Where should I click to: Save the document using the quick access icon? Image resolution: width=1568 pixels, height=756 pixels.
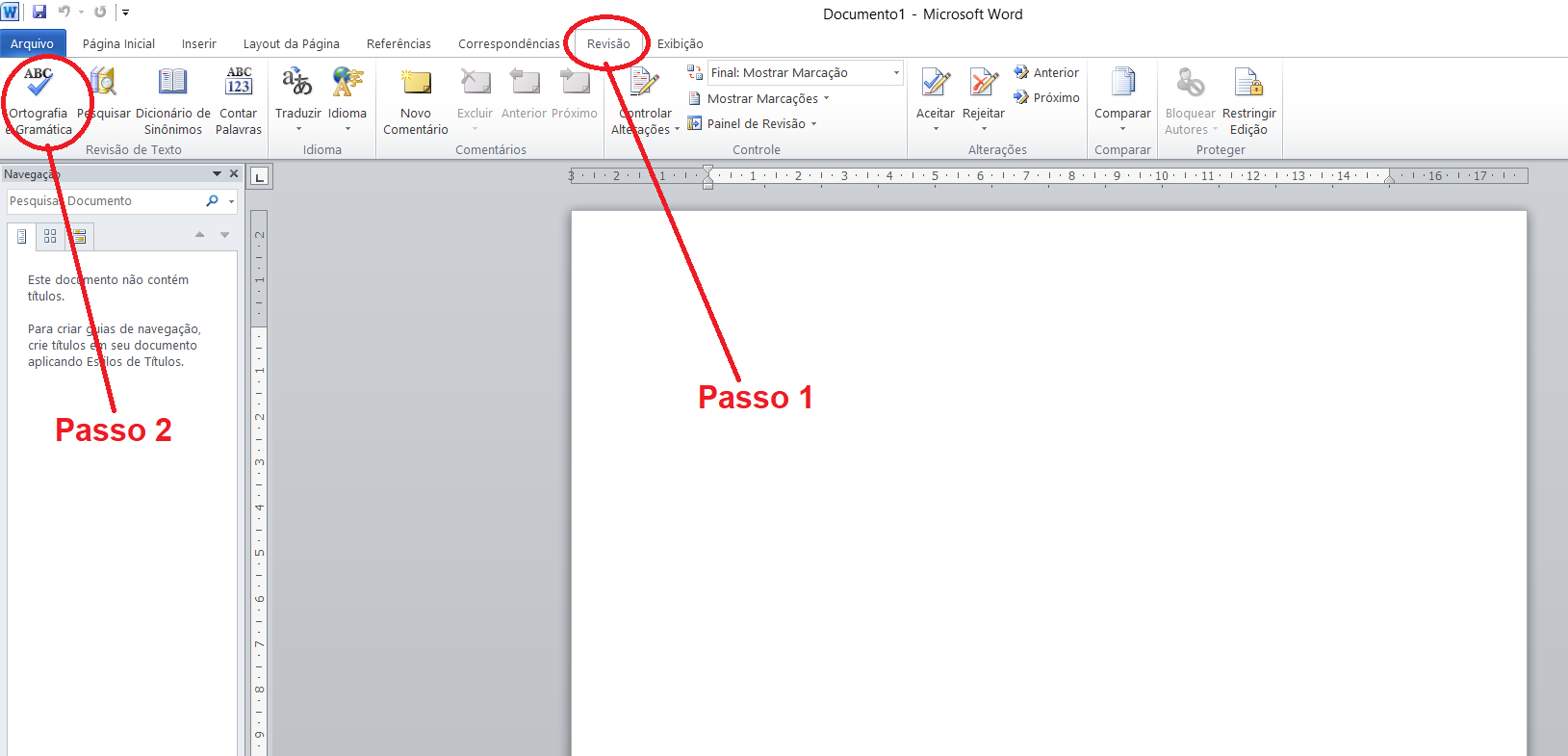(39, 13)
